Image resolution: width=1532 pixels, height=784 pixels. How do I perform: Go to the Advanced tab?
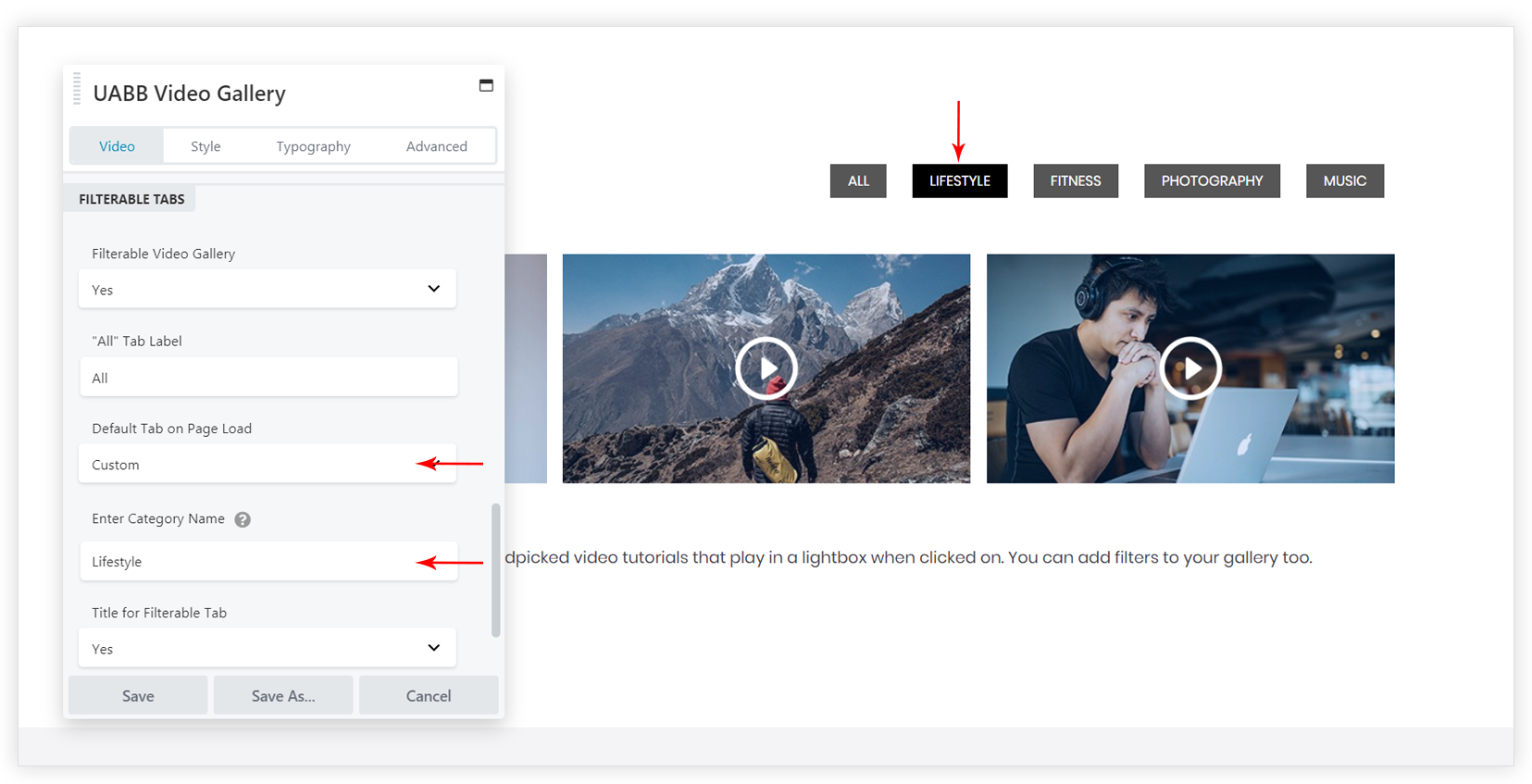click(436, 146)
